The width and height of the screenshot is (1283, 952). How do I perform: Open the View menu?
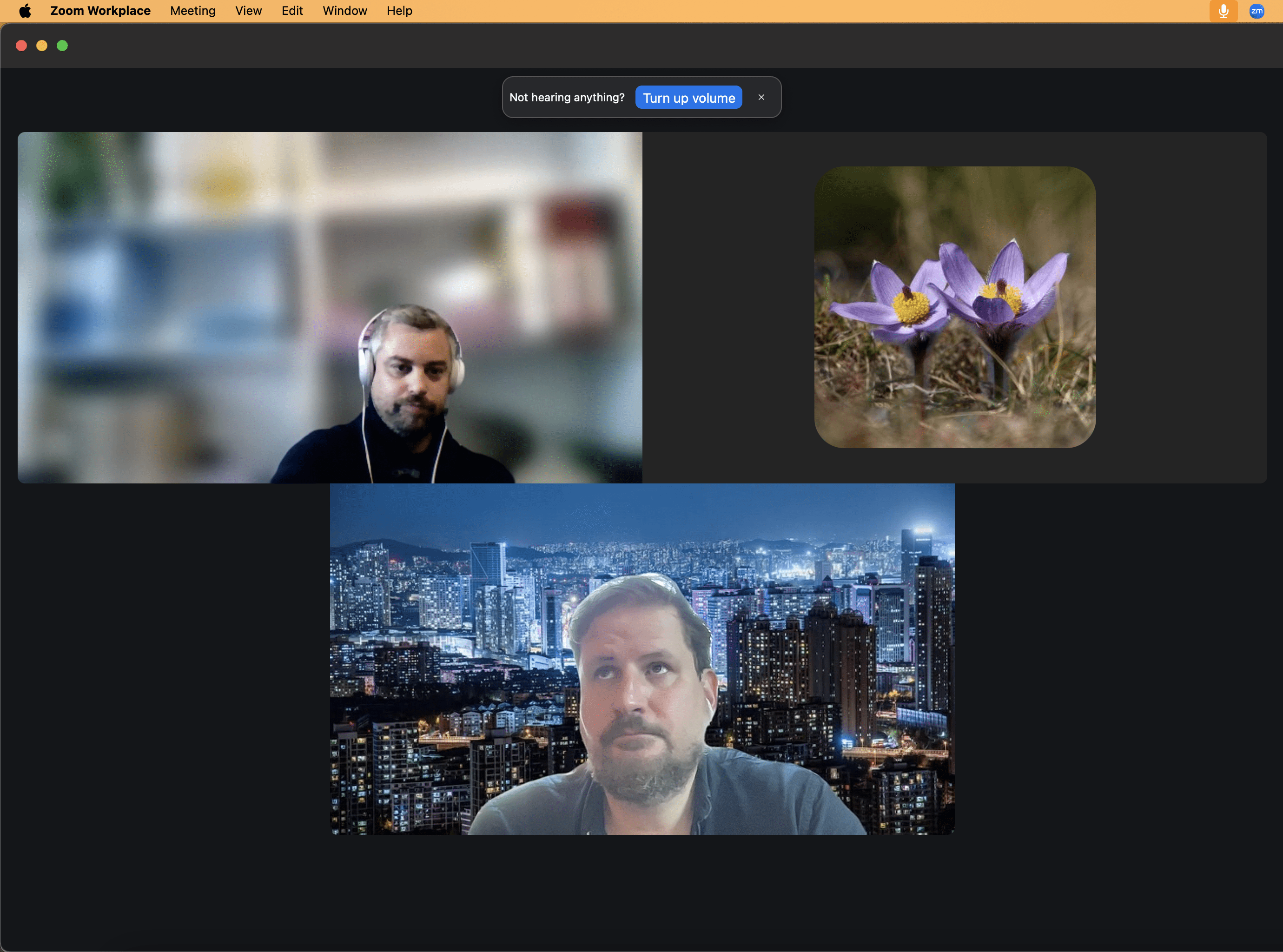[x=248, y=11]
